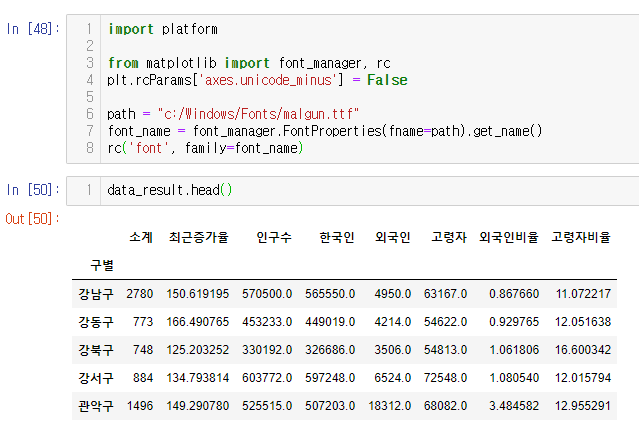Select the 관악구 row label
Viewport: 639px width, 431px height.
96,407
